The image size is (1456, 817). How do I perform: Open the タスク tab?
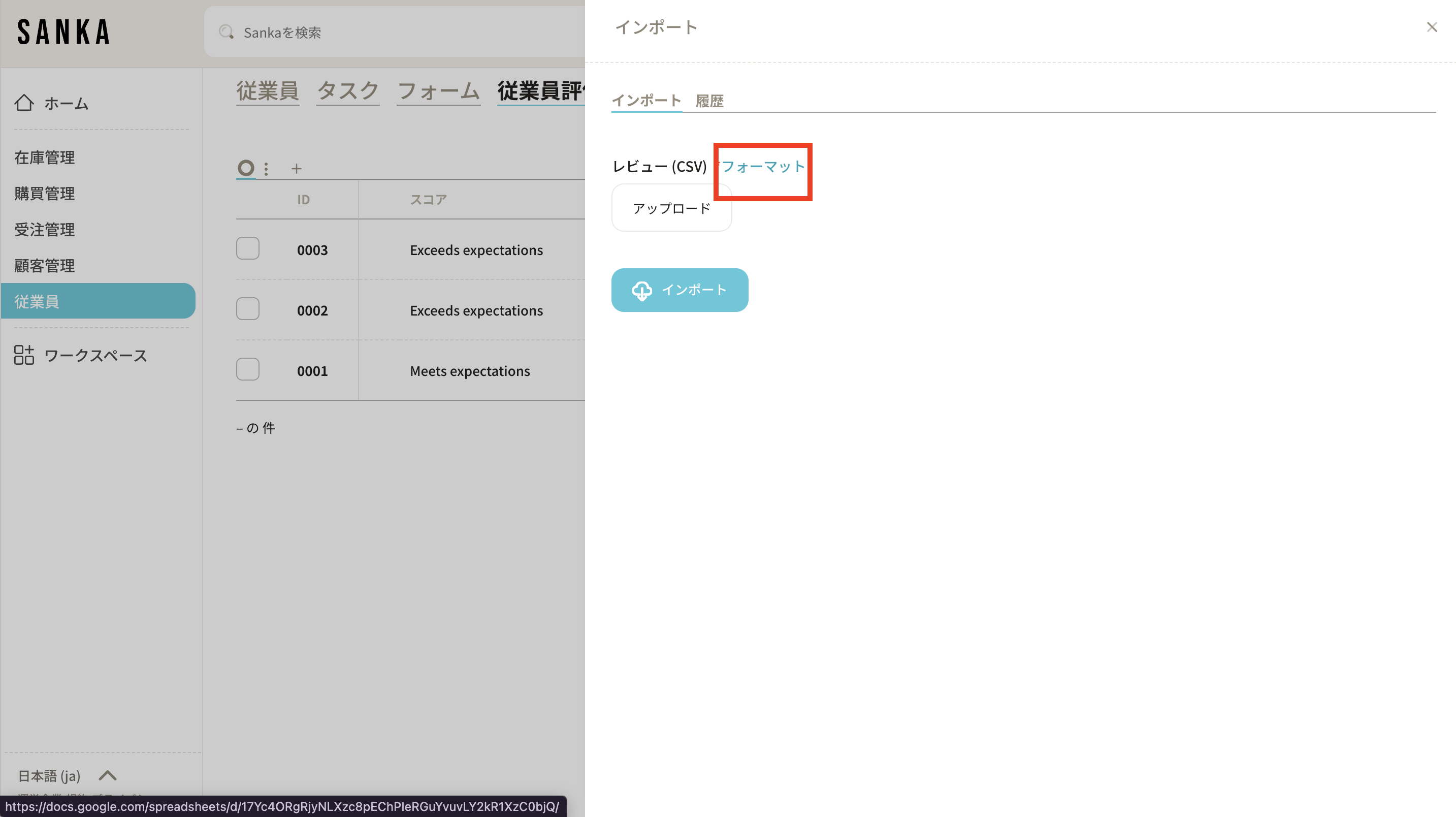347,91
